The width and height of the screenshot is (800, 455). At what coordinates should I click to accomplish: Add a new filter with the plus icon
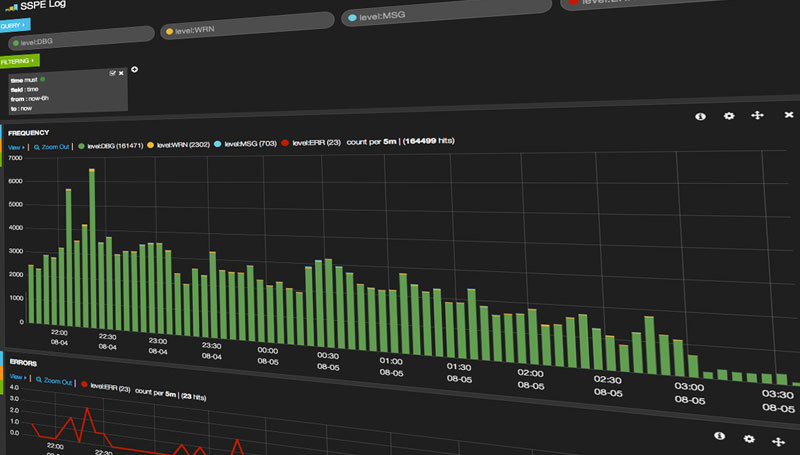point(135,69)
